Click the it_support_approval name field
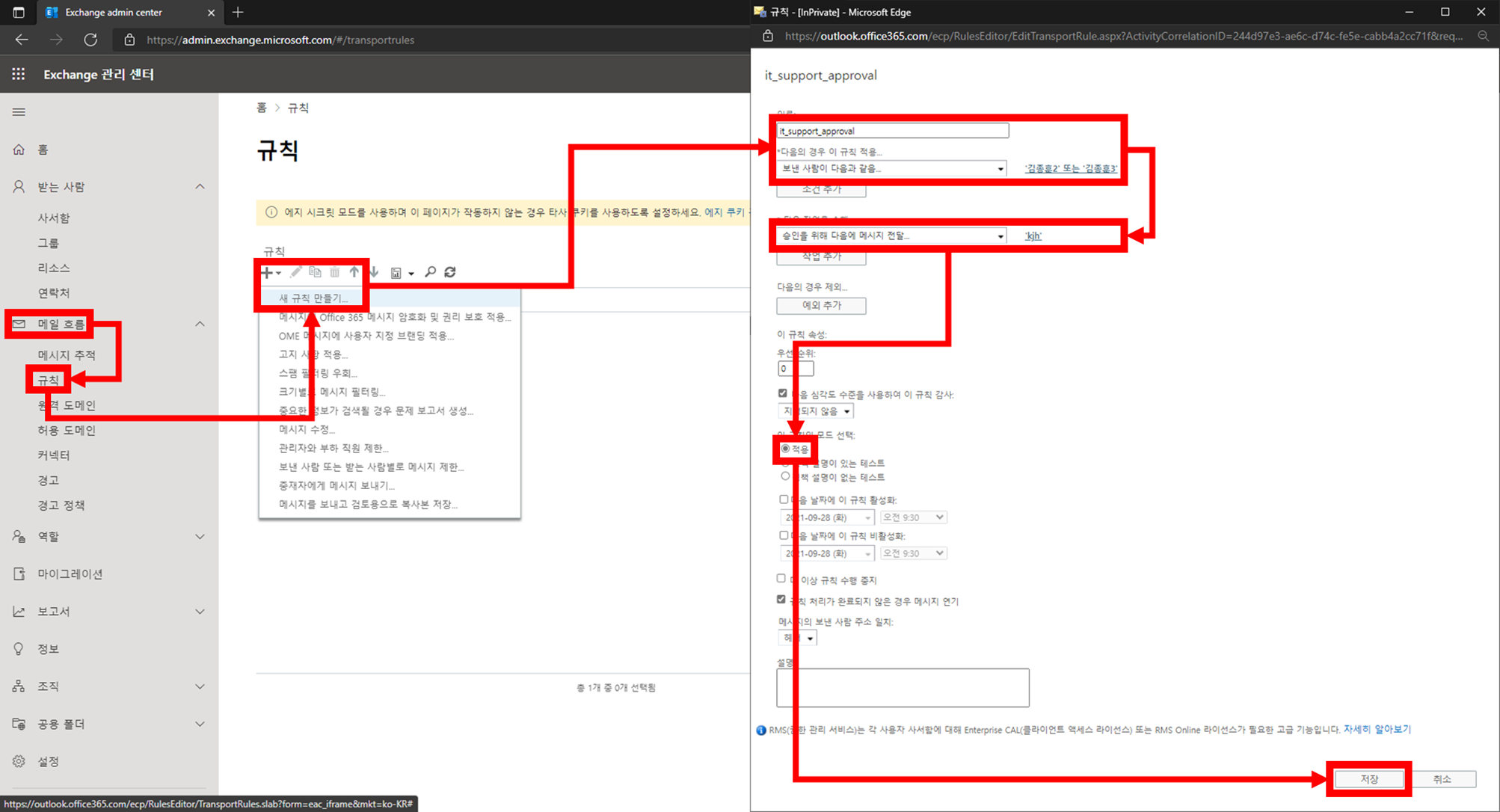Screen dimensions: 1500x812 click(892, 131)
